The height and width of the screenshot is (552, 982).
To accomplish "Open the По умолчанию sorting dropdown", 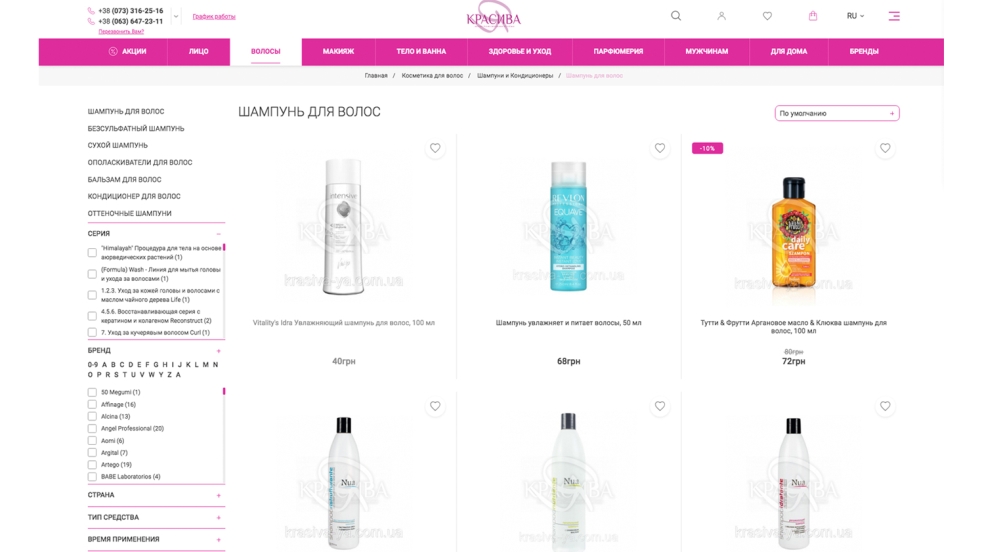I will coord(837,113).
